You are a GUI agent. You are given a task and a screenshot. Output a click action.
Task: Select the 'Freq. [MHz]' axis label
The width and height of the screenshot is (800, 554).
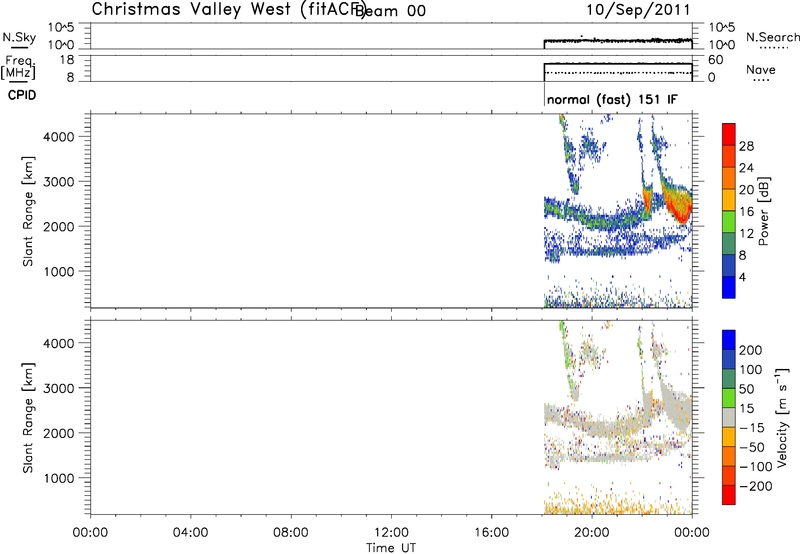tap(18, 67)
